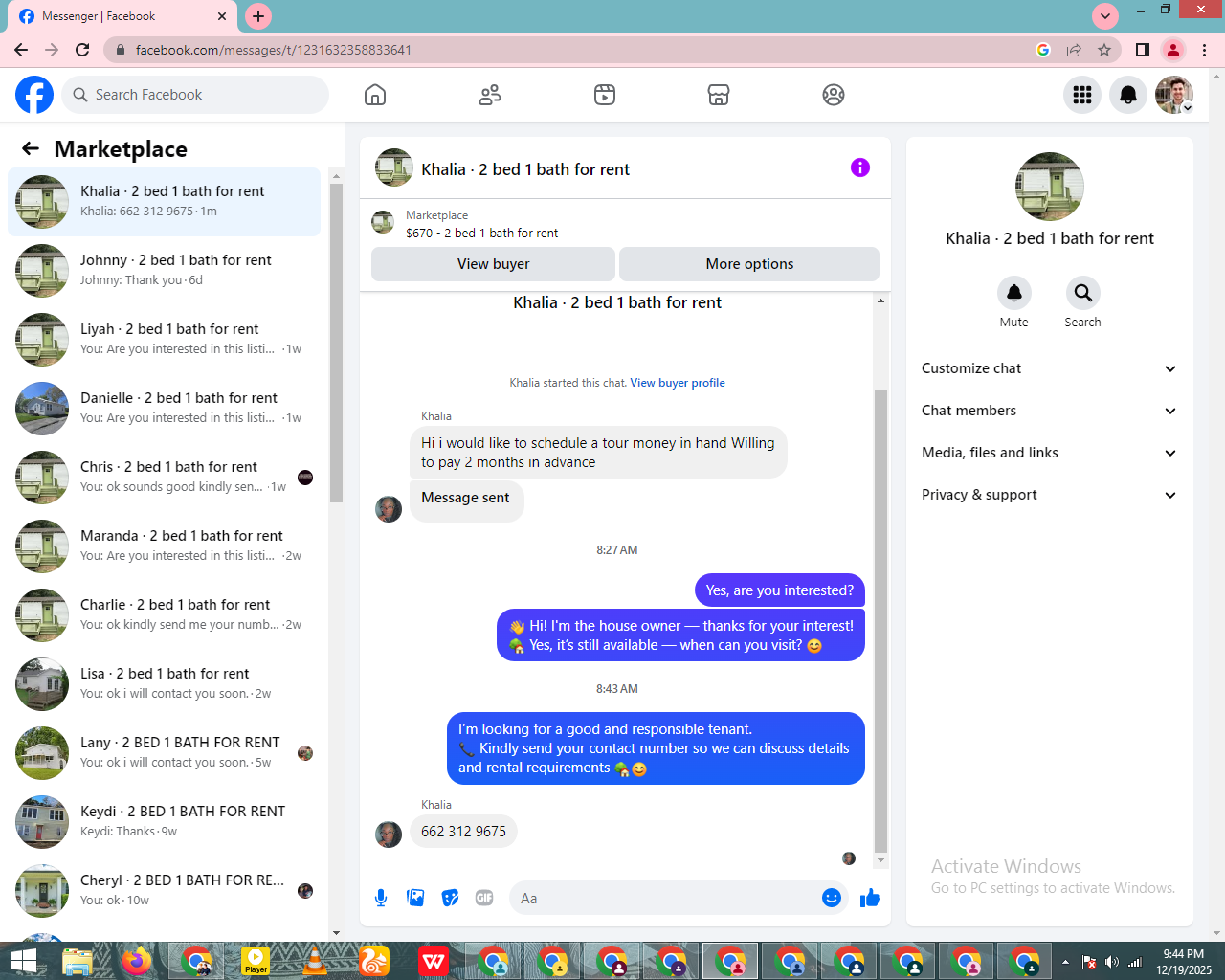Open the Facebook menu grid icon
This screenshot has height=980, width=1225.
tap(1082, 95)
